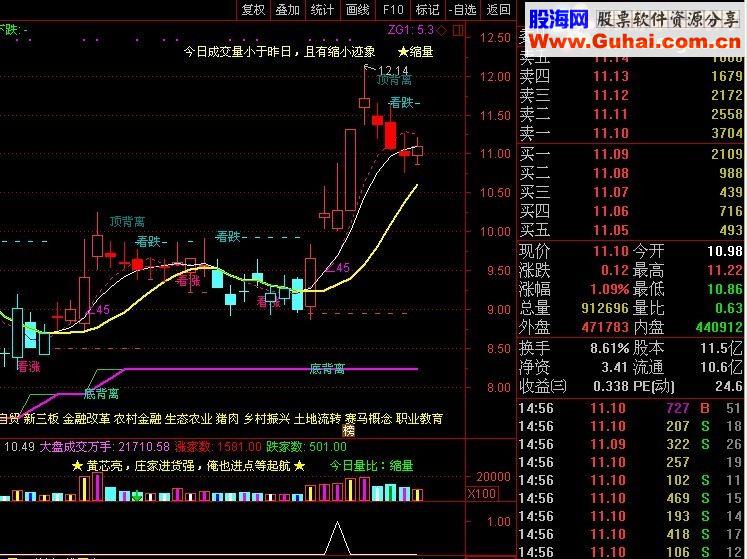Viewport: 747px width, 559px height.
Task: Open the 农村金融 concept tag
Action: pos(138,419)
